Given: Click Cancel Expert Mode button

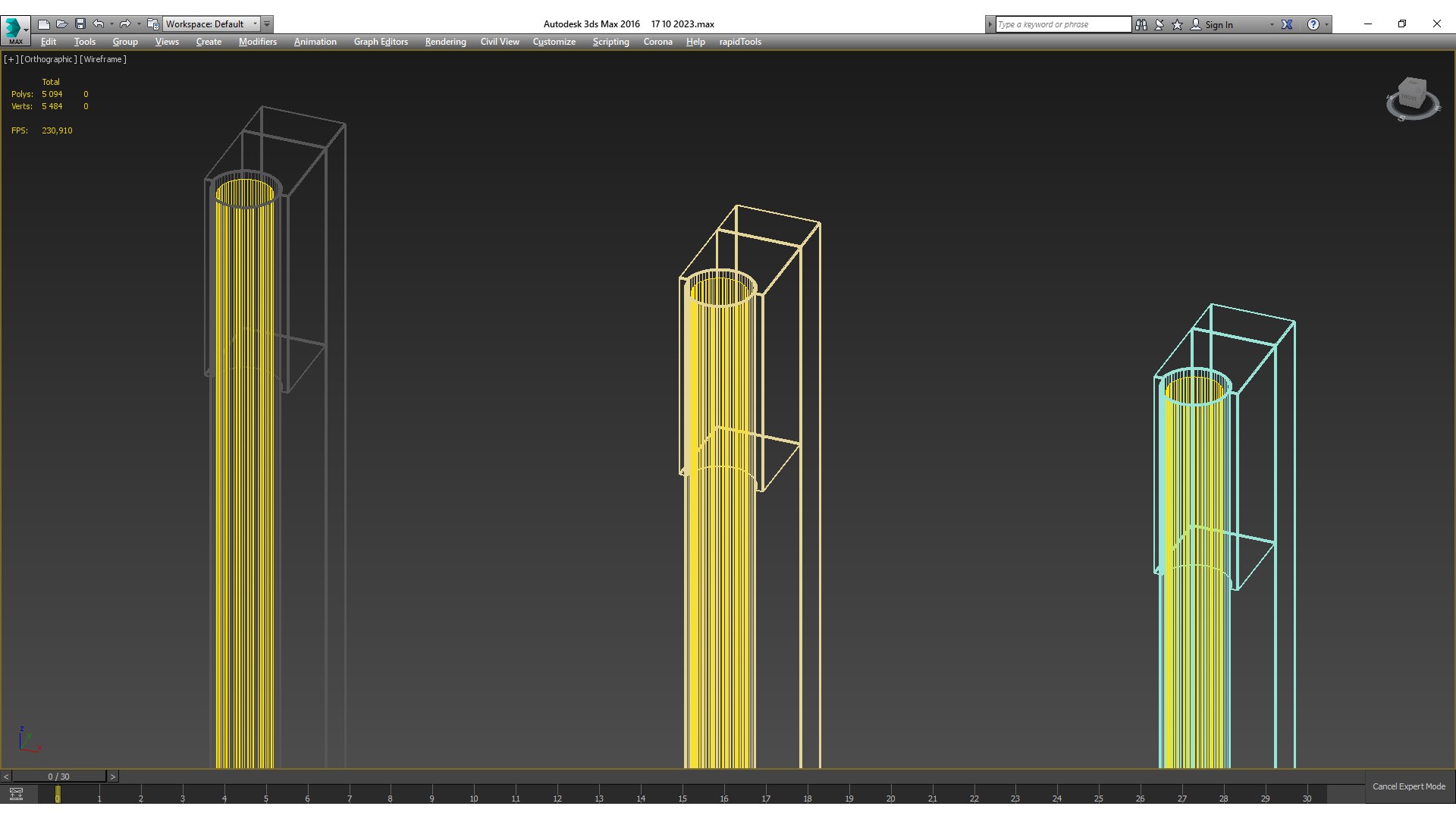Looking at the screenshot, I should [x=1408, y=786].
